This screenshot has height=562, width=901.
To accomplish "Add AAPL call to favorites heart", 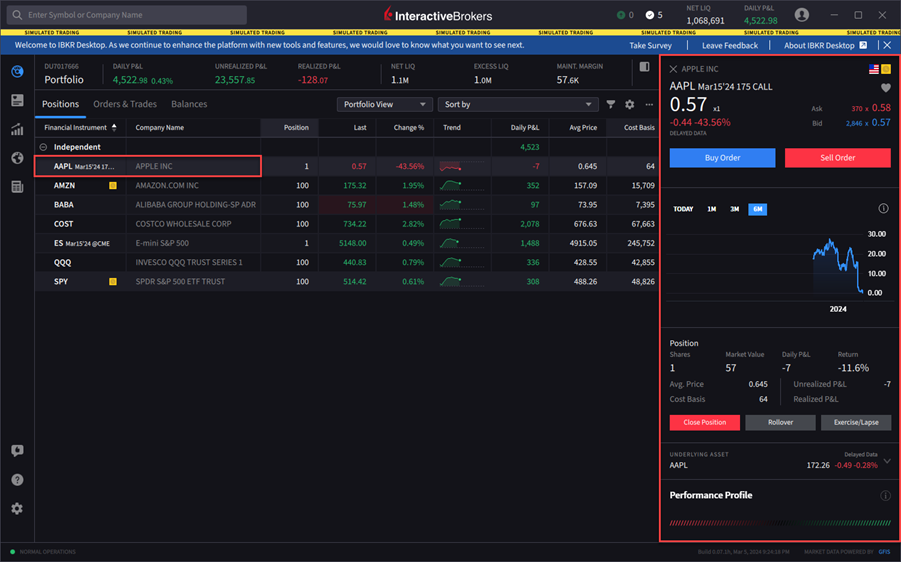I will [x=885, y=88].
